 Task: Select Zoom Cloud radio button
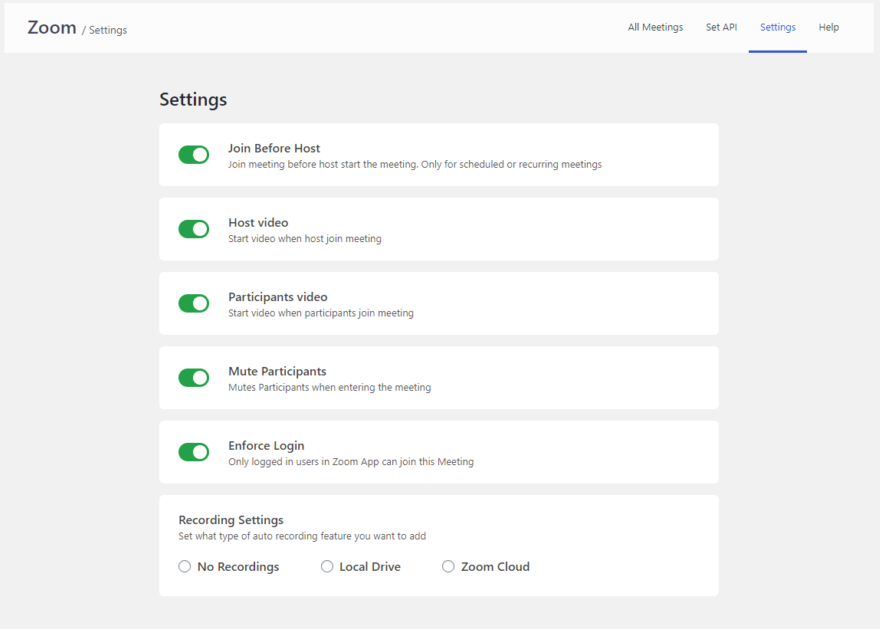448,566
